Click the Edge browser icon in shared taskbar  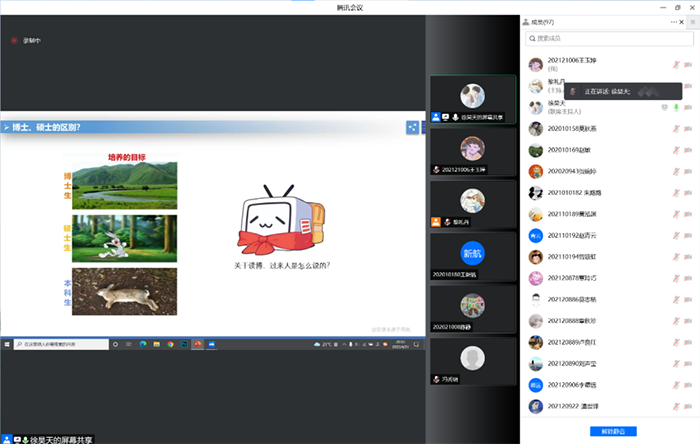click(x=143, y=344)
